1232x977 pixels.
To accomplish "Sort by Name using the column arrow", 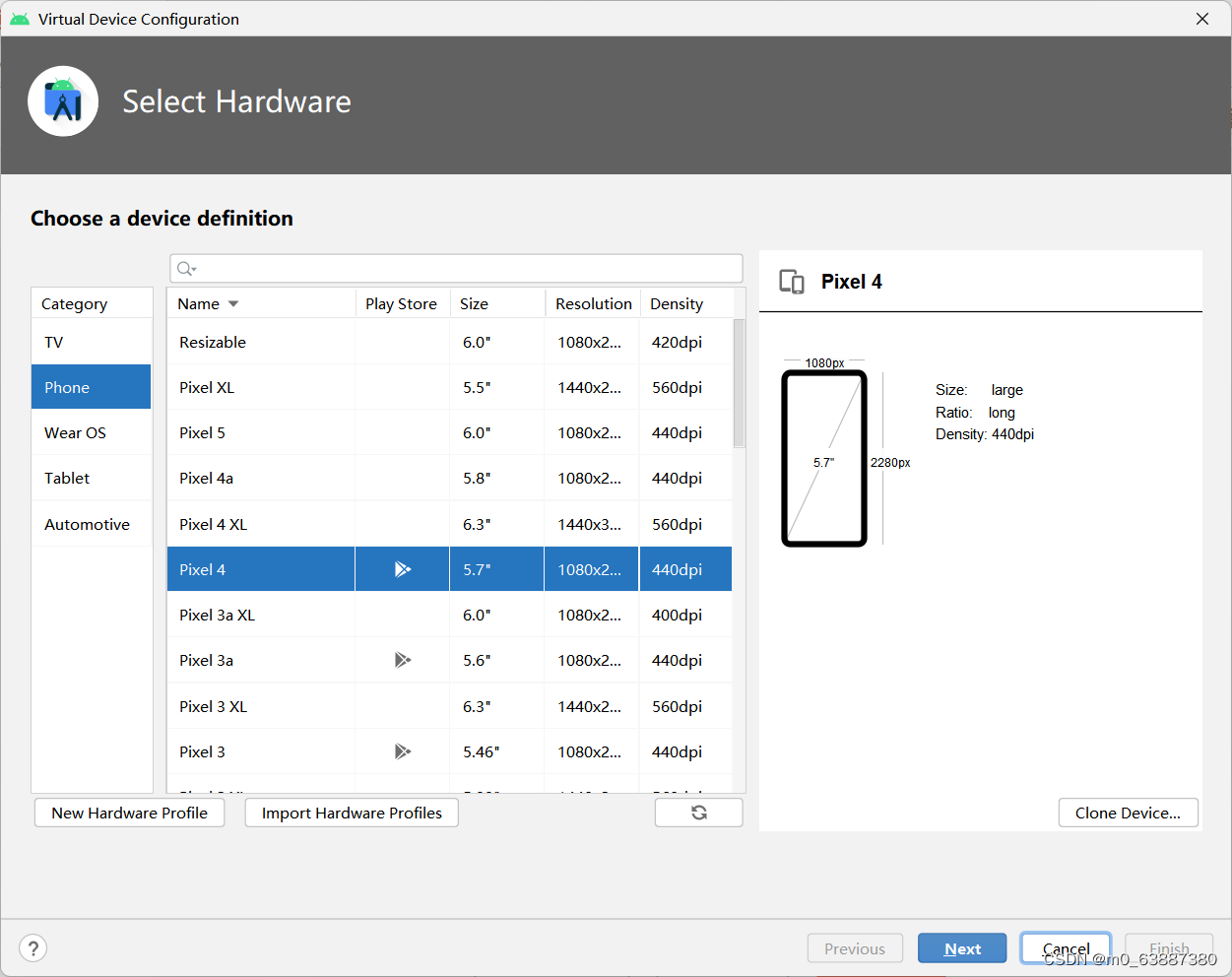I will (x=233, y=303).
